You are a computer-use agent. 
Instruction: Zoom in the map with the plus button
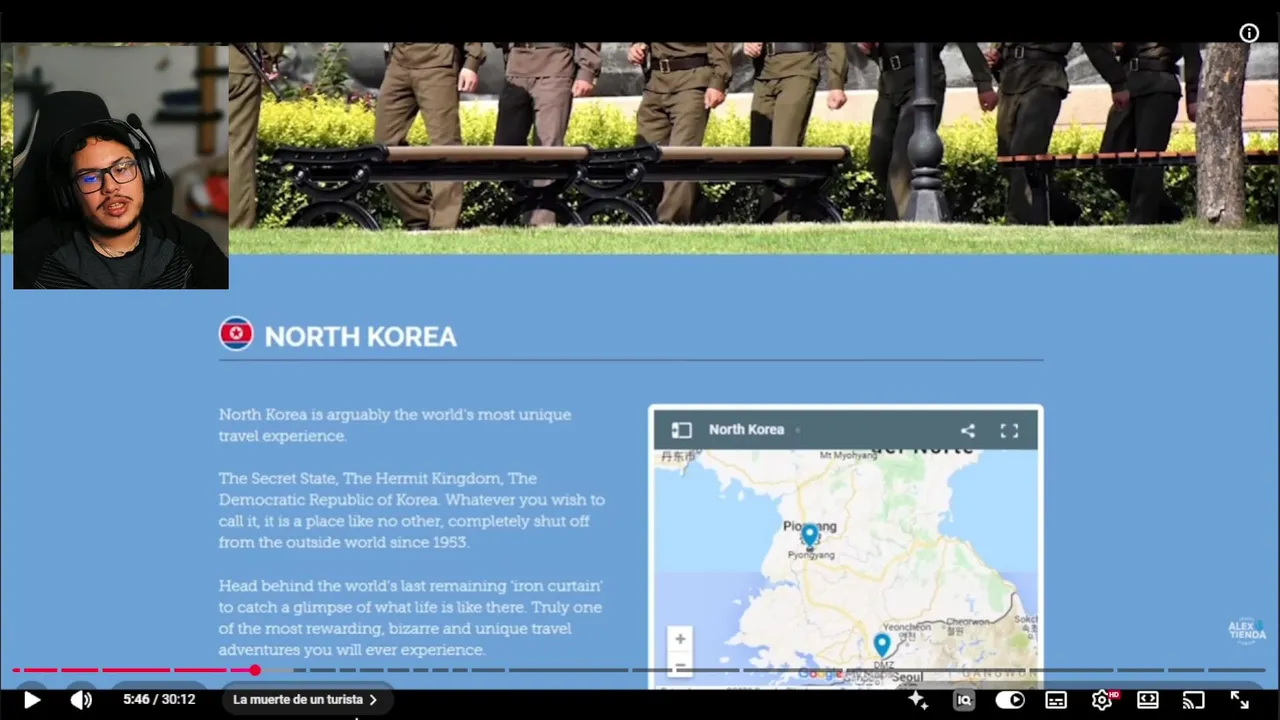[x=680, y=639]
